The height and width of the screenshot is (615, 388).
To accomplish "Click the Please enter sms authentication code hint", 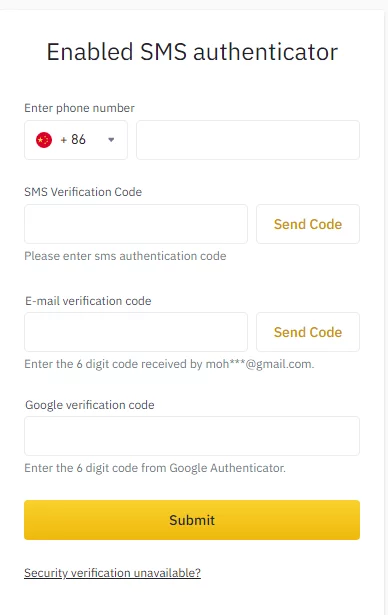I will pos(125,256).
